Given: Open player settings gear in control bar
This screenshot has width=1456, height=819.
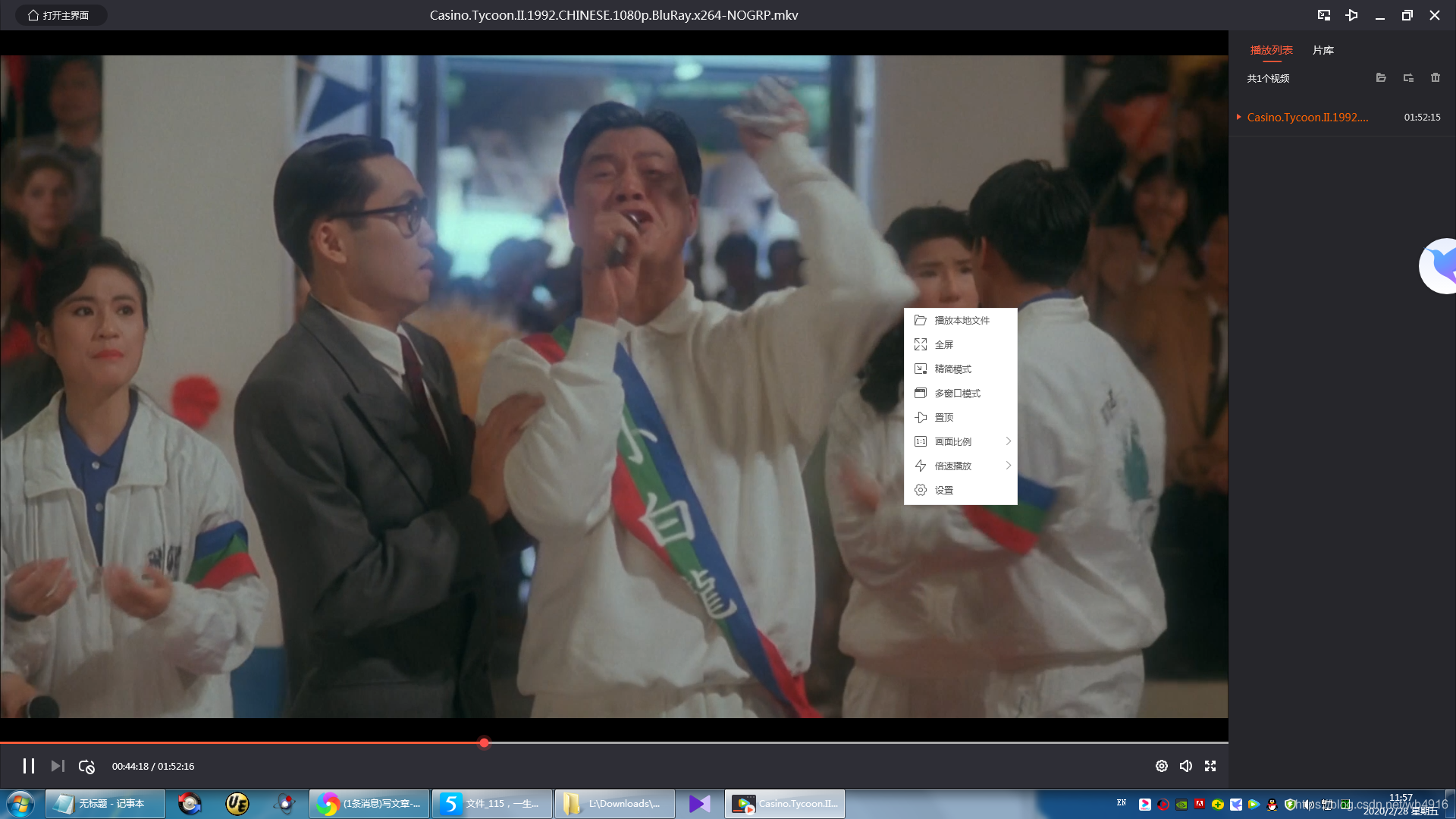Looking at the screenshot, I should pyautogui.click(x=1161, y=766).
